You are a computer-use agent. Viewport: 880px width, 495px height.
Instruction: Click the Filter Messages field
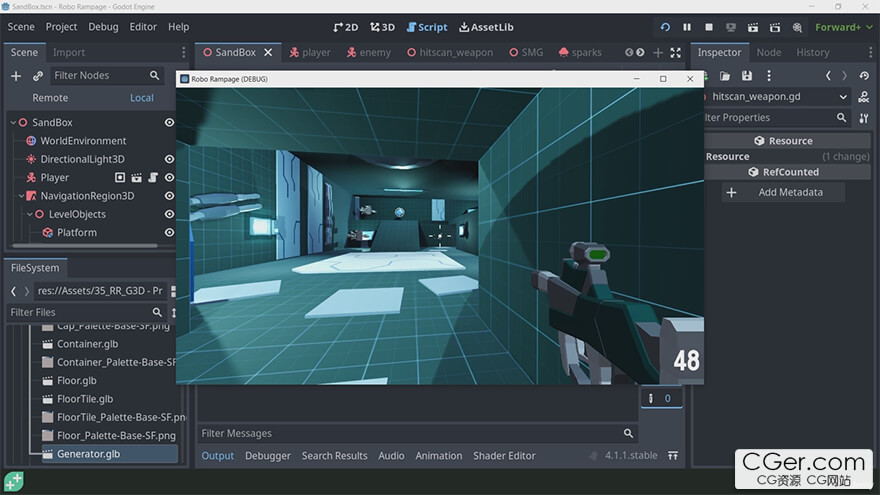click(418, 433)
